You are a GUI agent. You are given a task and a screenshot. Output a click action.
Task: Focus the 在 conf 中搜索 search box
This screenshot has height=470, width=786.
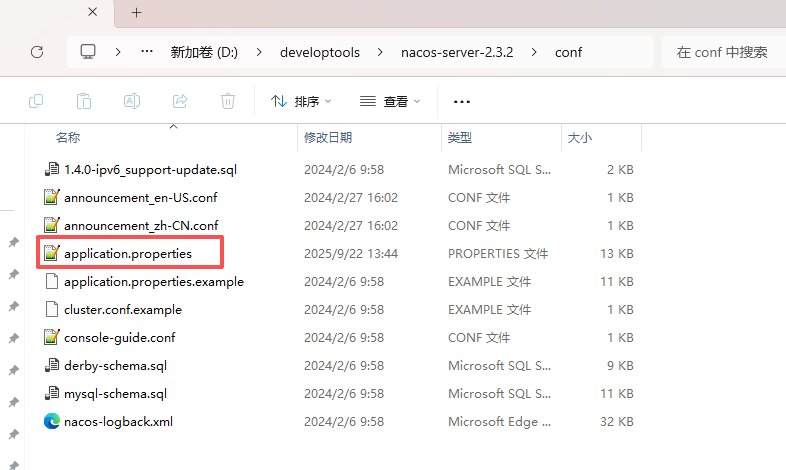coord(722,52)
